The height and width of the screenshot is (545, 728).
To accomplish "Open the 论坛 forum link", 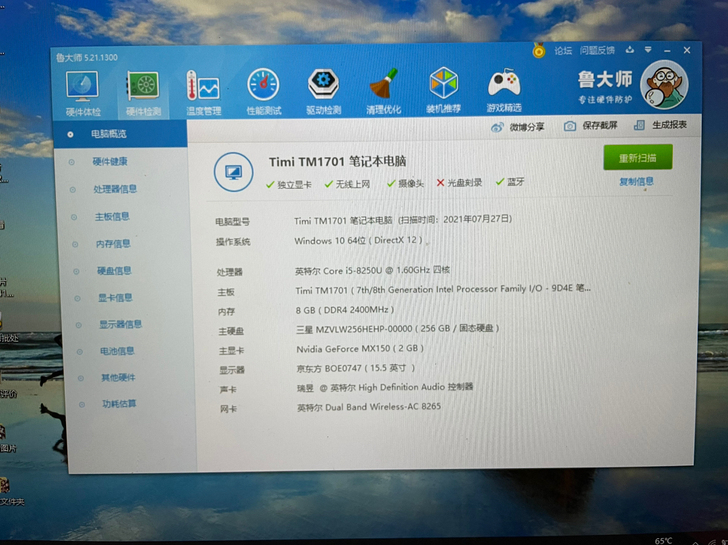I will coord(563,51).
